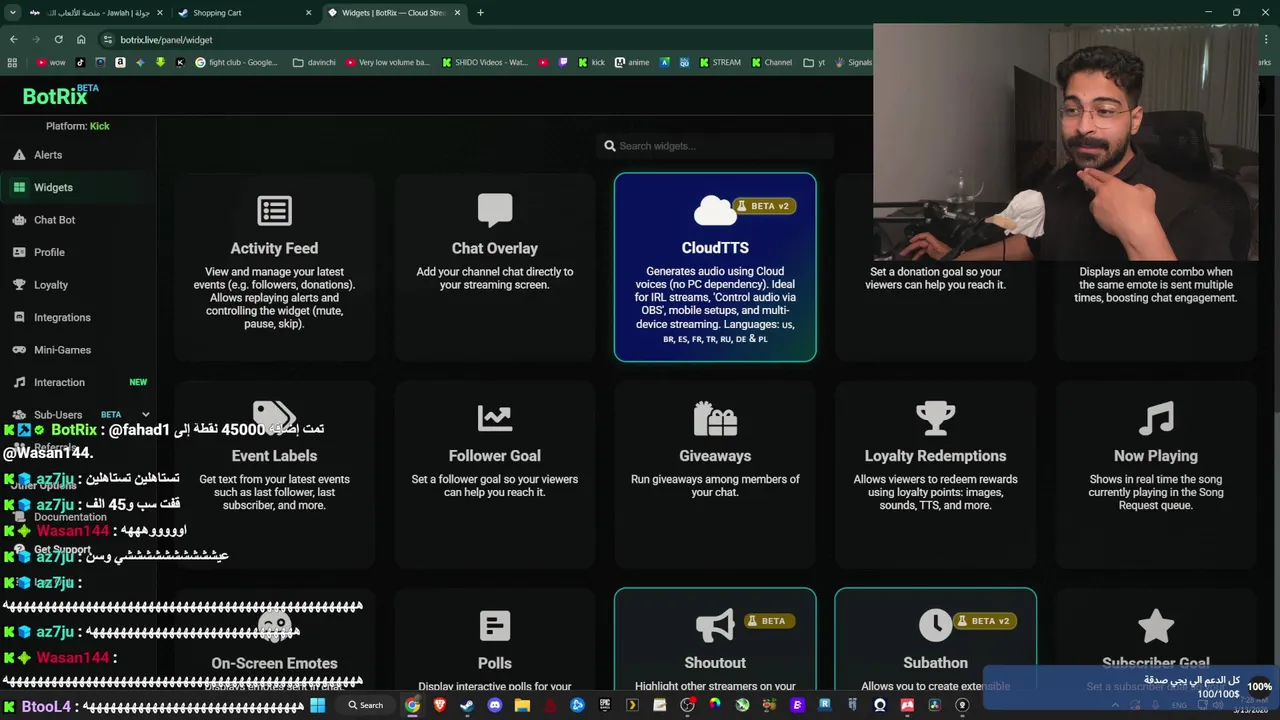Switch to the Jawlah browser tab
This screenshot has height=720, width=1280.
coord(95,13)
